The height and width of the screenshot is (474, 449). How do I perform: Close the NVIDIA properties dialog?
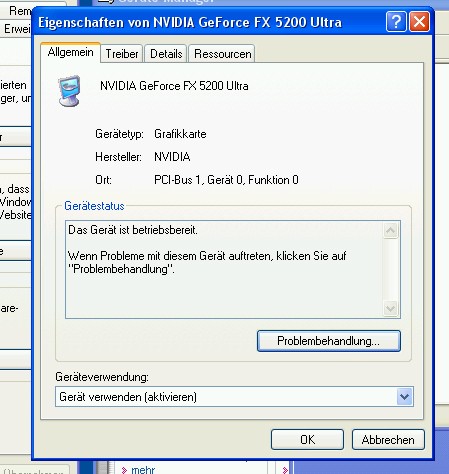point(419,22)
